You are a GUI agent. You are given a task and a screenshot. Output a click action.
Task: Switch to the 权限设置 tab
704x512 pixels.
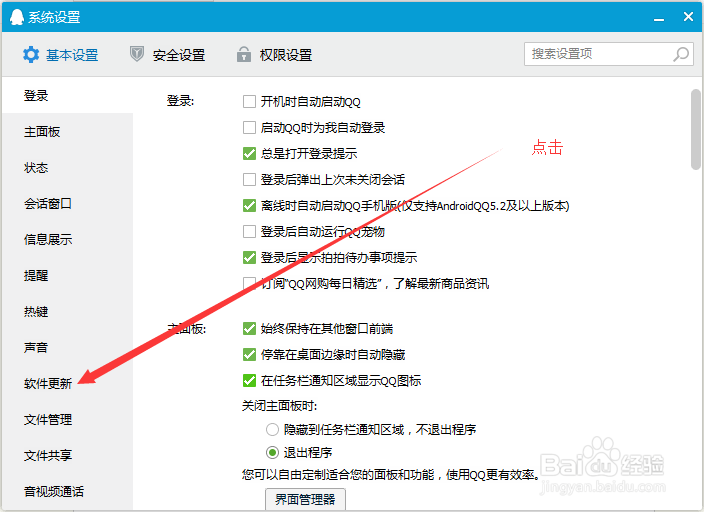pyautogui.click(x=274, y=55)
